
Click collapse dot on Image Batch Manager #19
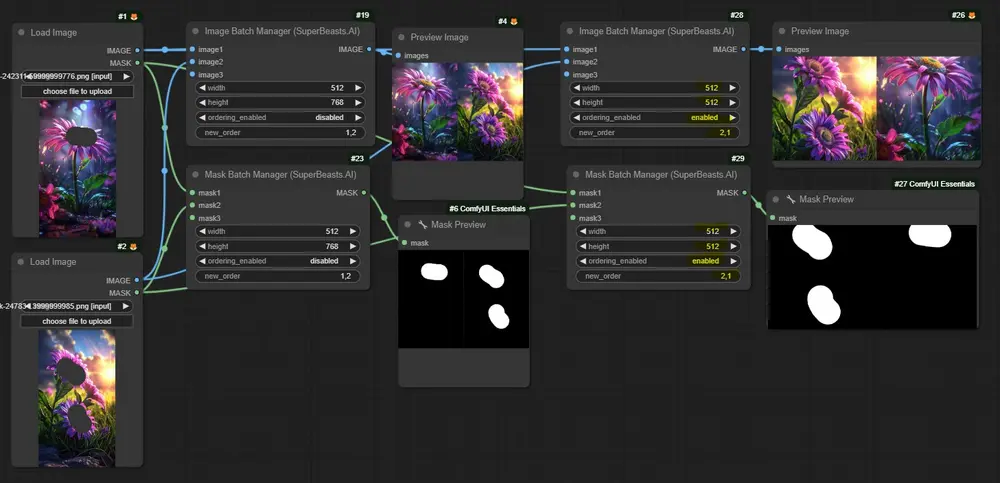(195, 31)
